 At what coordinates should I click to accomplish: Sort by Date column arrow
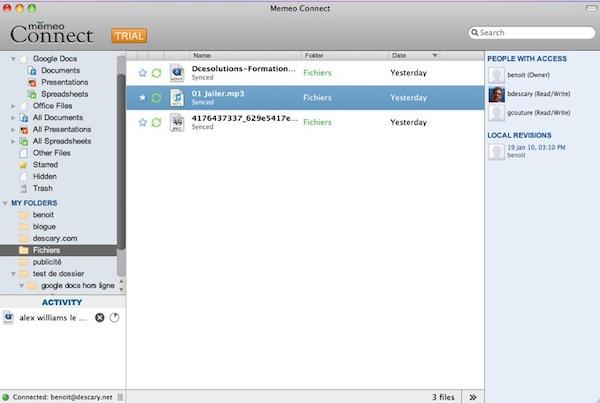pyautogui.click(x=435, y=55)
